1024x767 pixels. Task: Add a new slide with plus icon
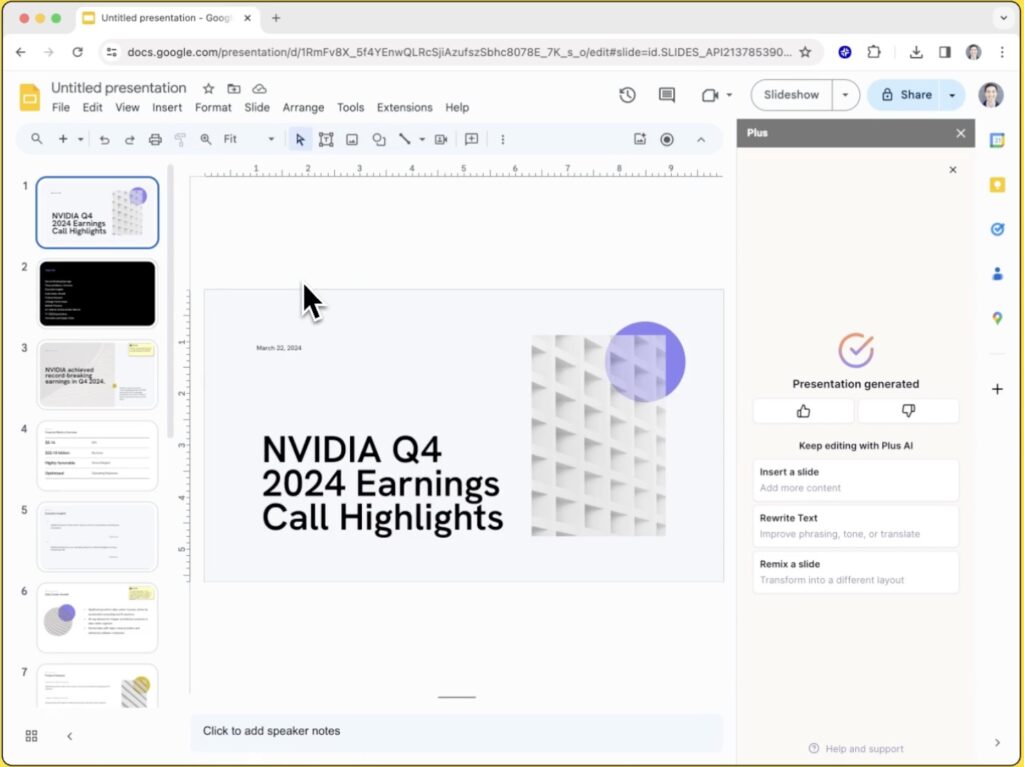[63, 139]
